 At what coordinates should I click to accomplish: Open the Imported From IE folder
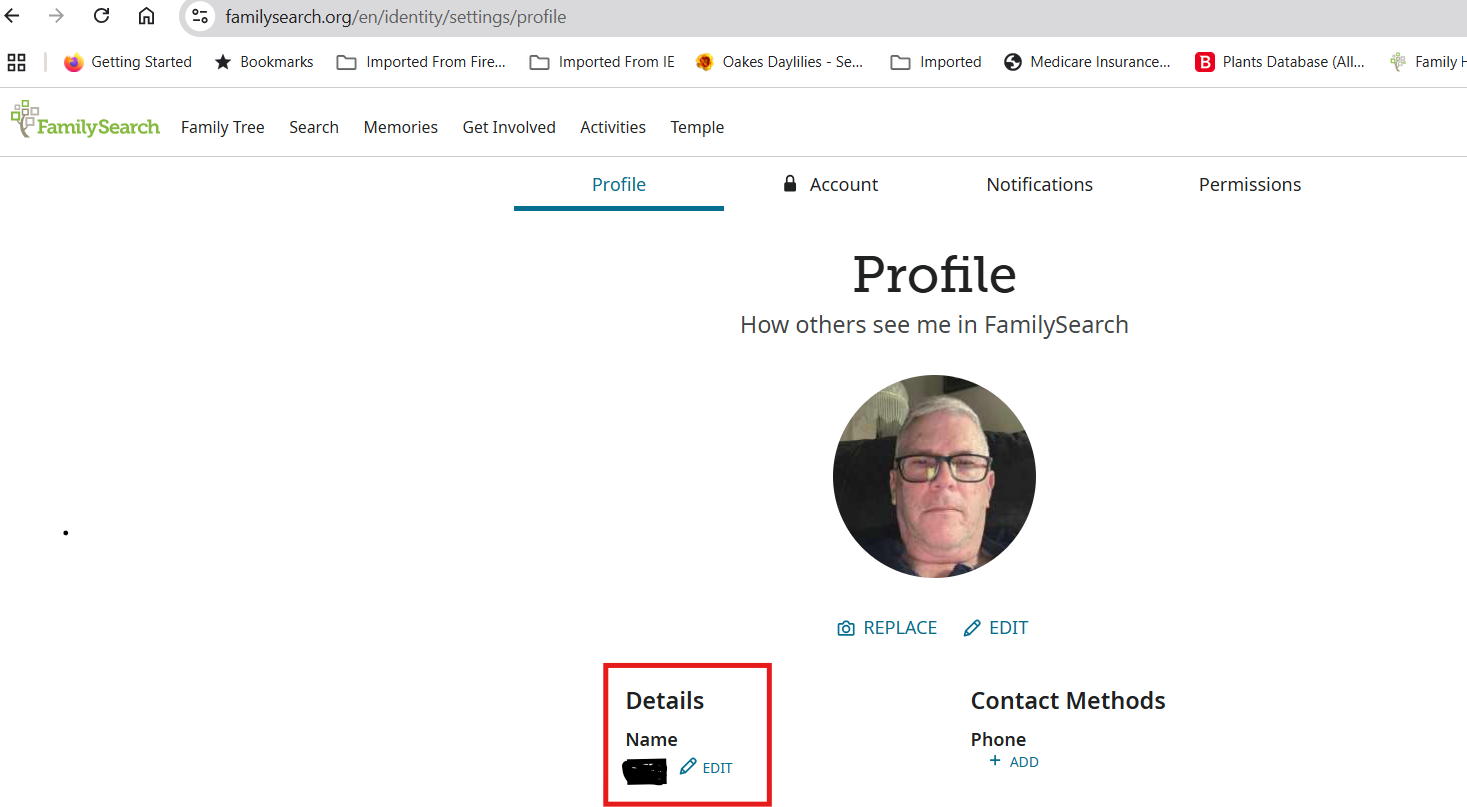602,62
